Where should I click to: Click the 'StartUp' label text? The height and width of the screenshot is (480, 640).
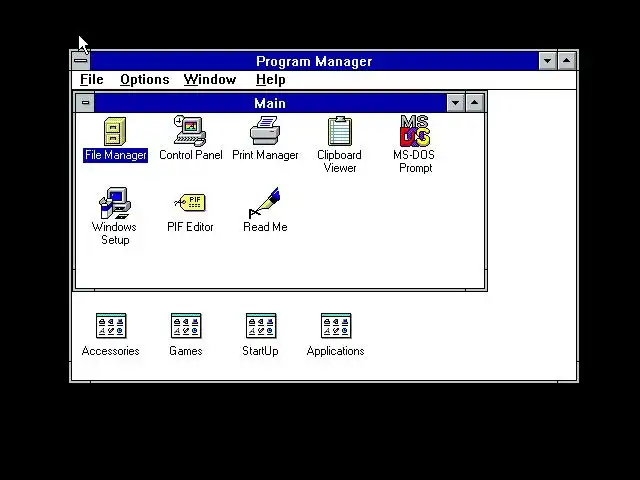(x=260, y=351)
